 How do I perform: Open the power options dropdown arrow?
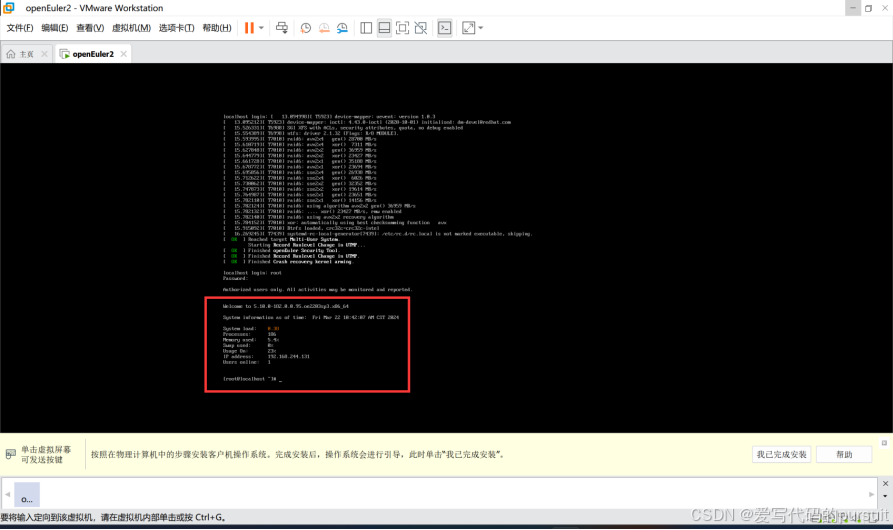pyautogui.click(x=261, y=28)
